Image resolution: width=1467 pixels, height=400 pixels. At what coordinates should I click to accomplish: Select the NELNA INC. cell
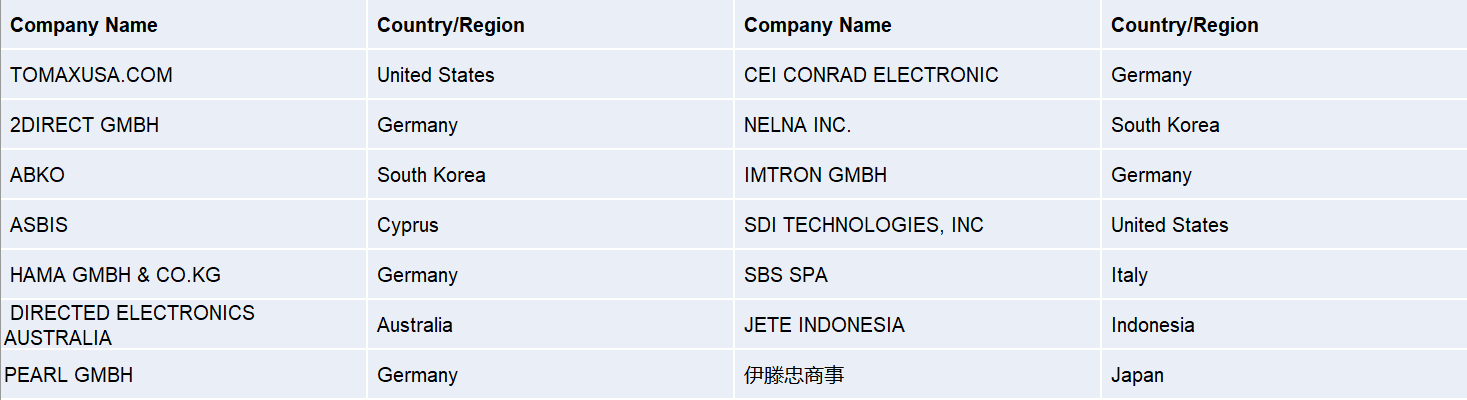pos(917,125)
